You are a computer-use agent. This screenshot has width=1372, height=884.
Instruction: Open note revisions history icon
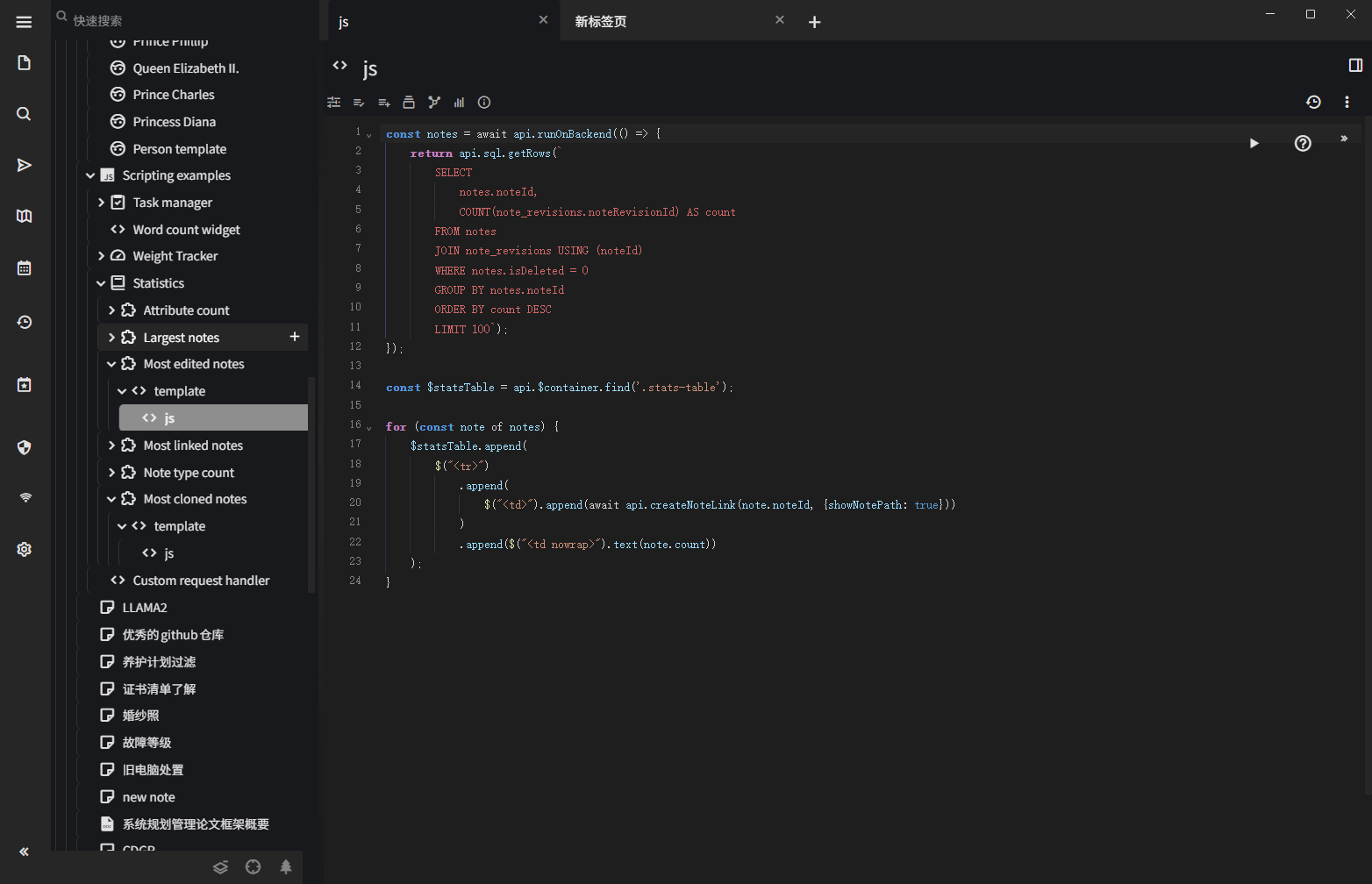(1313, 103)
